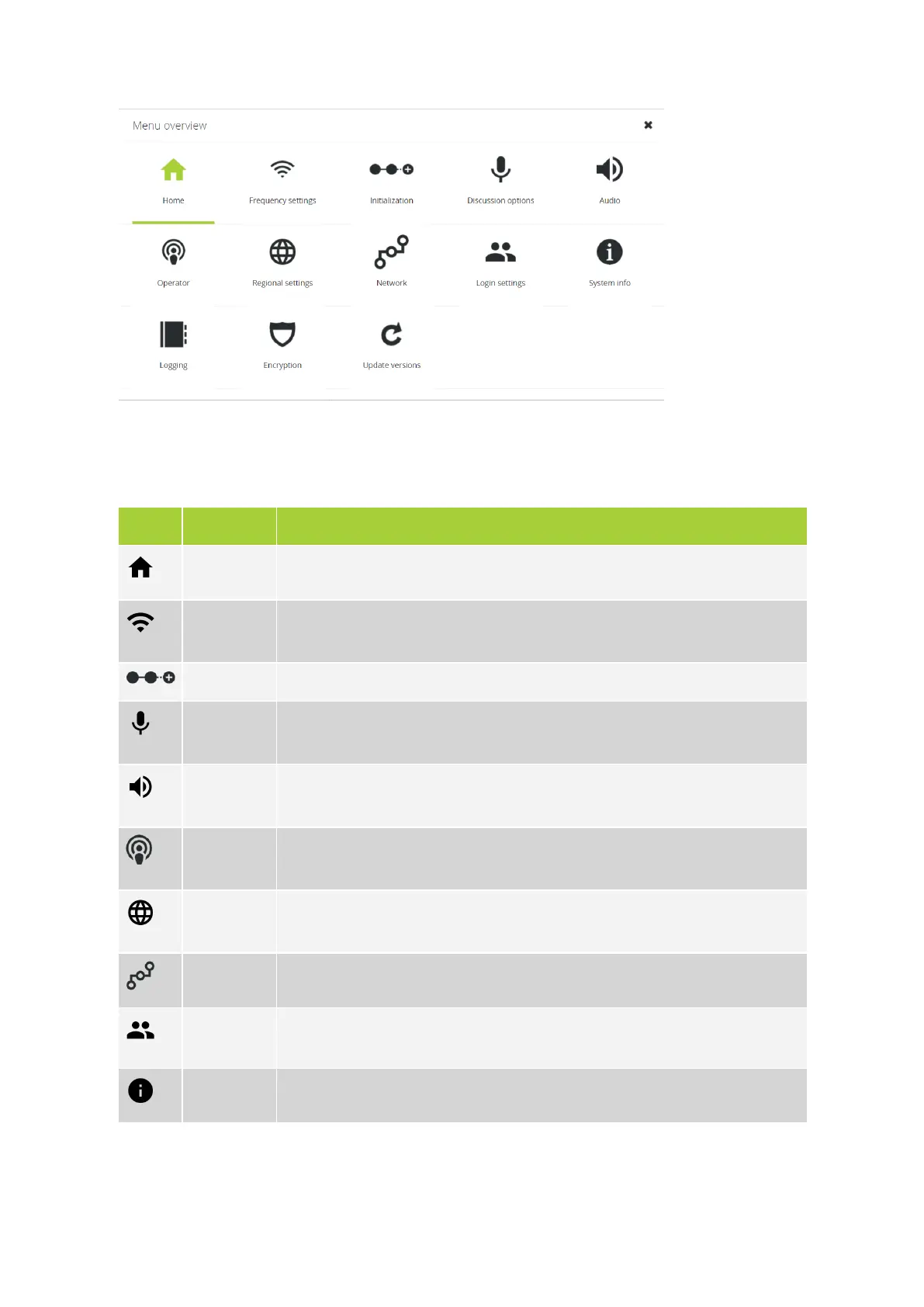Viewport: 924px width, 1307px height.
Task: Click the Update versions refresh icon
Action: pos(391,335)
